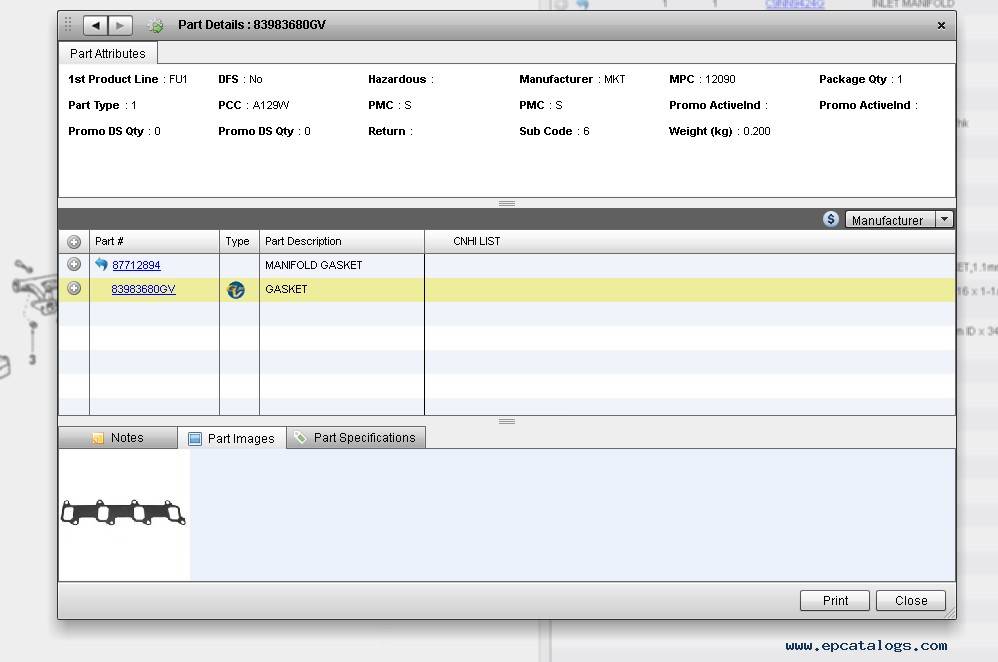
Task: Click the green gear icon beside Part Details
Action: [155, 25]
